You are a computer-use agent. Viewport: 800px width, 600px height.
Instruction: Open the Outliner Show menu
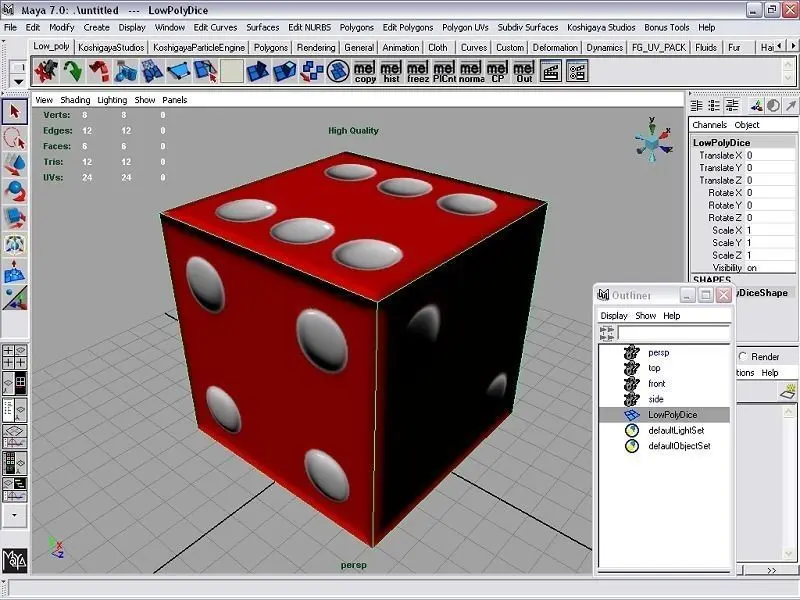[x=645, y=316]
